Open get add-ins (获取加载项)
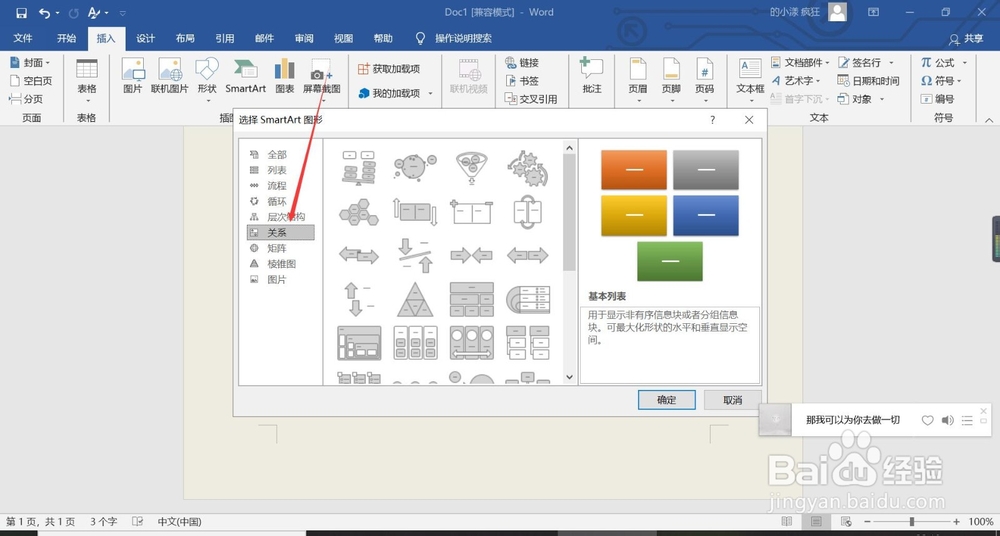This screenshot has width=1000, height=536. tap(389, 69)
